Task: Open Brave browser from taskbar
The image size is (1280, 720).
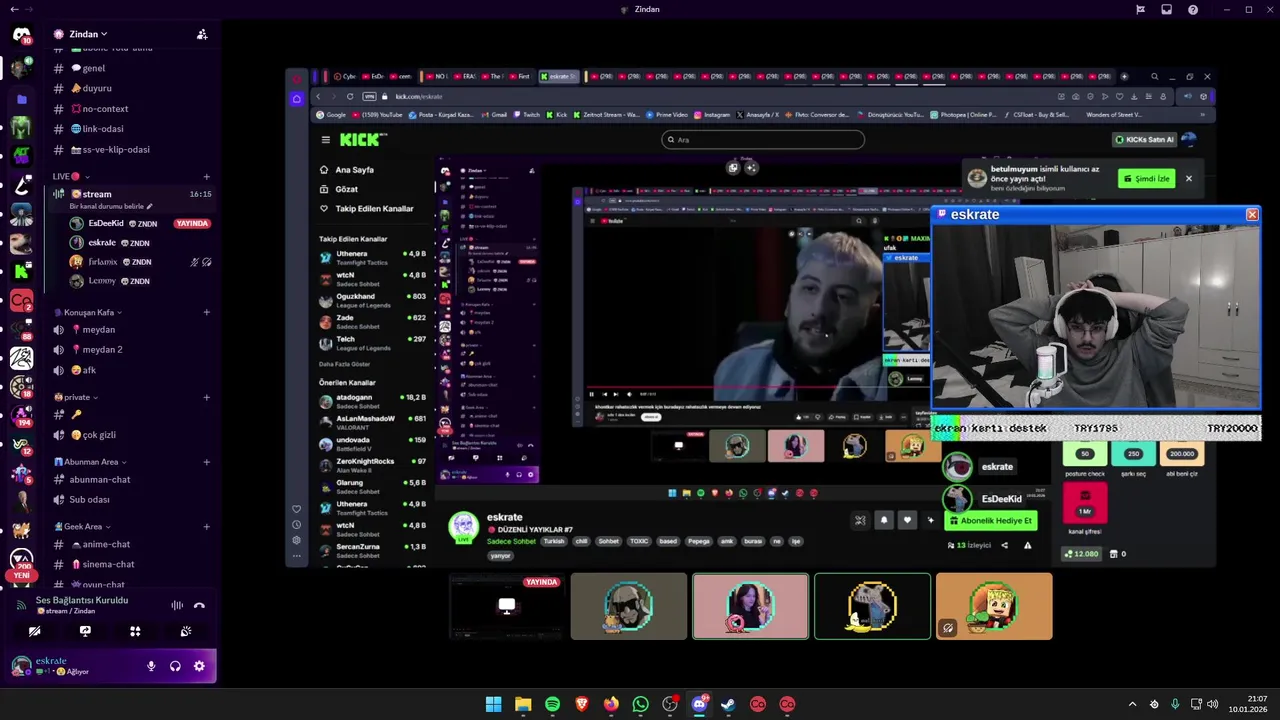Action: click(582, 704)
